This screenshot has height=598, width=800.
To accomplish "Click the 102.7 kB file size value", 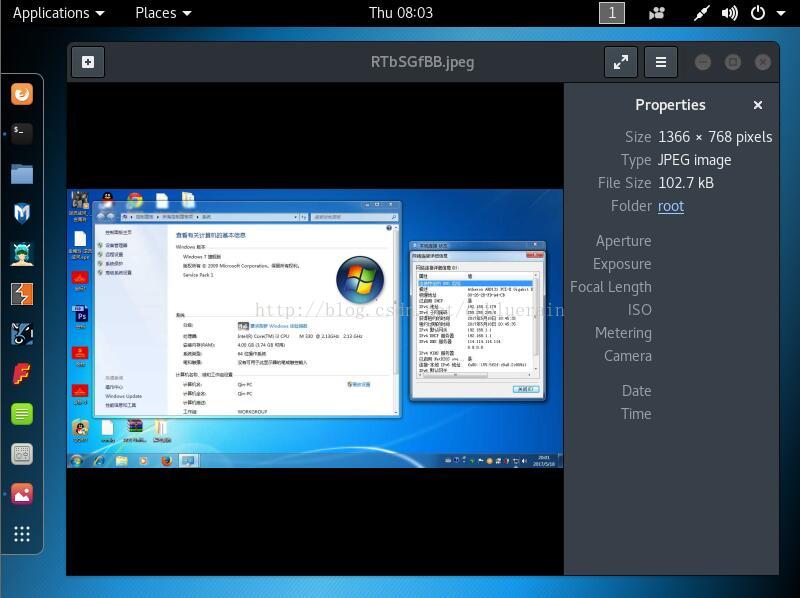I will (x=686, y=183).
